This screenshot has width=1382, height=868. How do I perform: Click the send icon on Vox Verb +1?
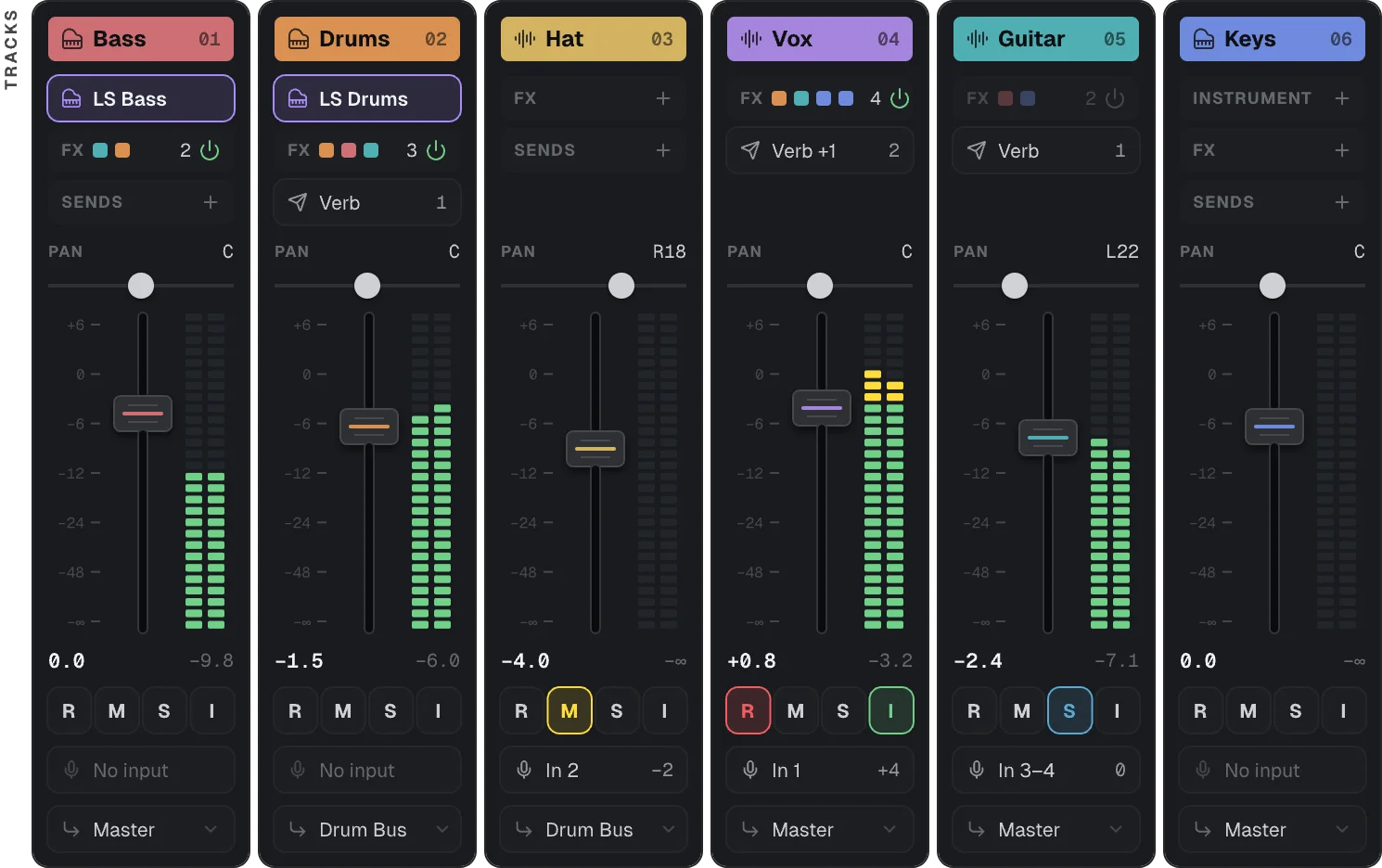[750, 150]
